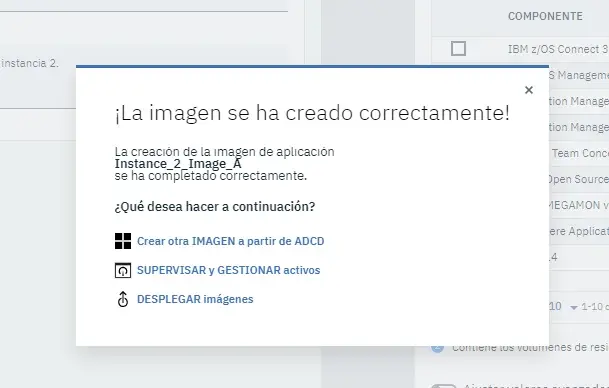This screenshot has width=609, height=388.
Task: Click the monitor icon beside SUPERVISAR y GESTIONAR
Action: pos(123,270)
